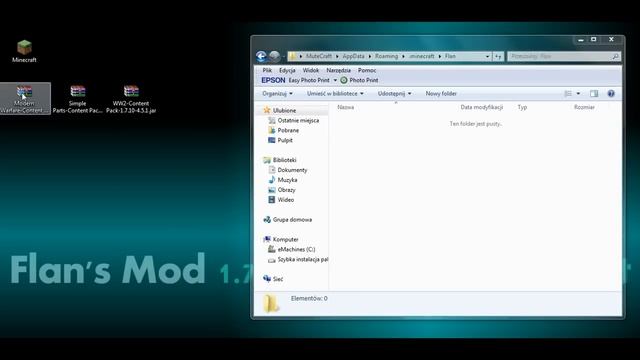
Task: Click the Grupa domowa homegroup icon
Action: pos(267,220)
